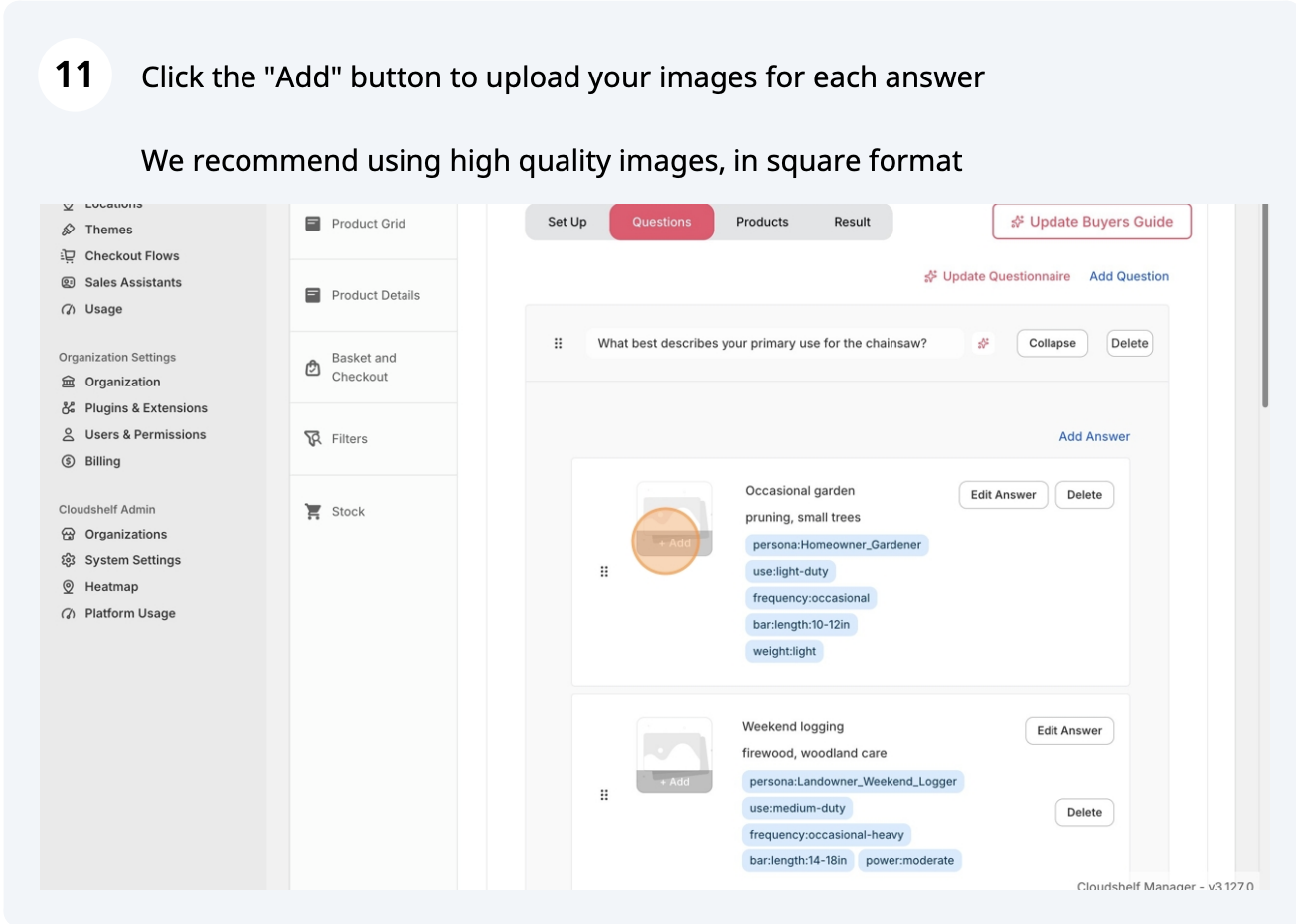Open the Billing dollar icon
1296x924 pixels.
[68, 461]
